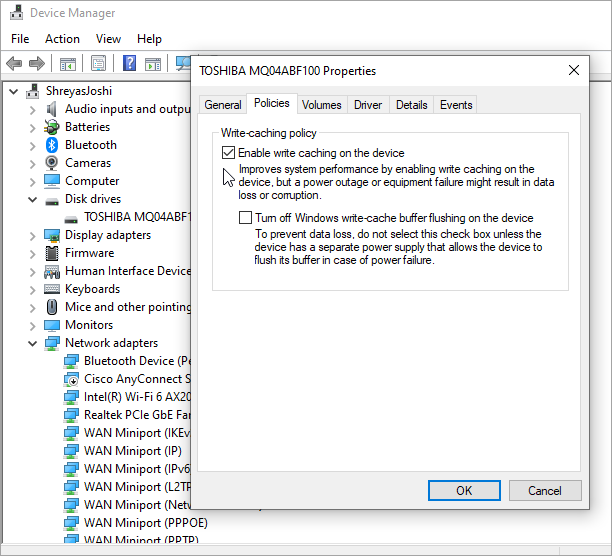612x556 pixels.
Task: Click the Bluetooth category icon
Action: (x=52, y=145)
